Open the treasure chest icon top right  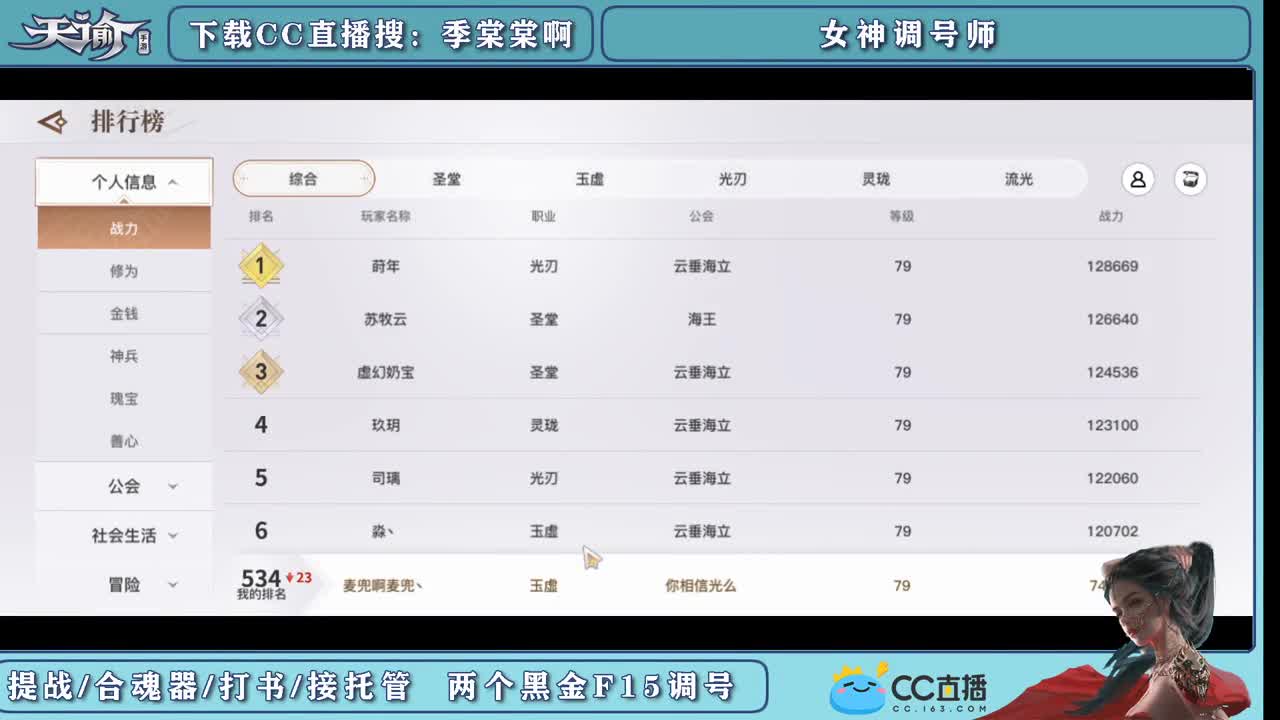click(x=1191, y=179)
